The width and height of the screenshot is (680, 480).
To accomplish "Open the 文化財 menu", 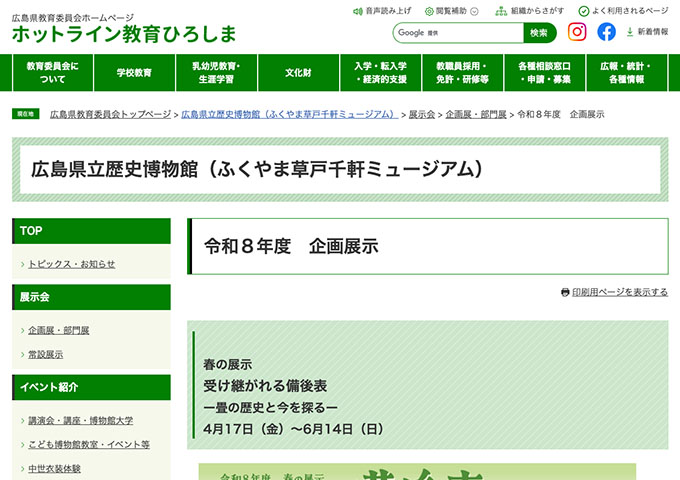I will 298,73.
